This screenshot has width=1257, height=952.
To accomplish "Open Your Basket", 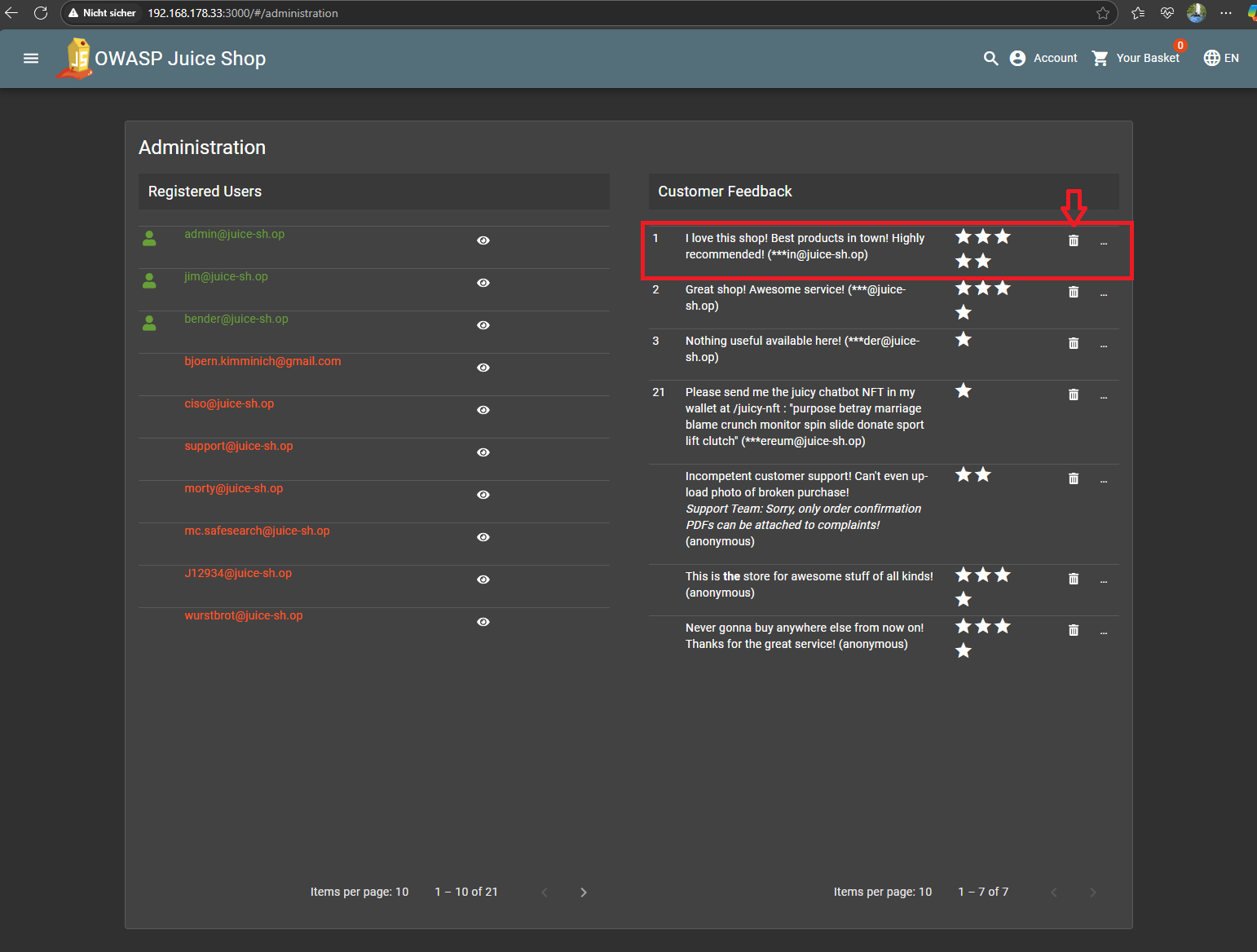I will (1136, 58).
